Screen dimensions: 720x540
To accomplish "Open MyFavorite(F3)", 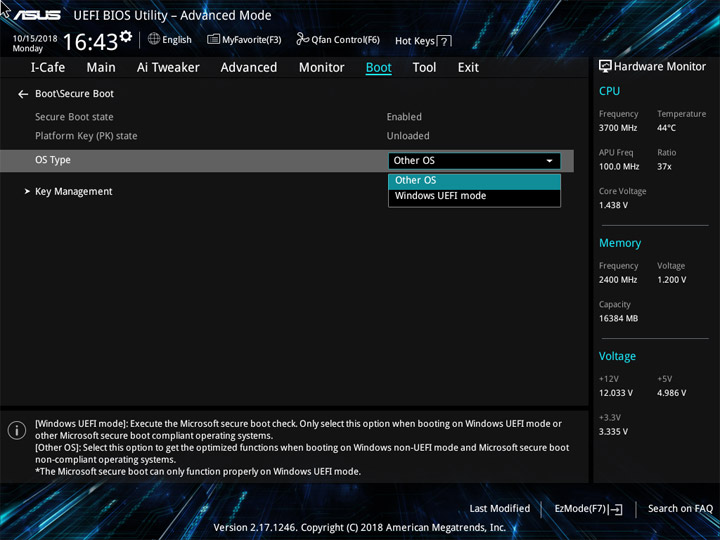I will [252, 39].
